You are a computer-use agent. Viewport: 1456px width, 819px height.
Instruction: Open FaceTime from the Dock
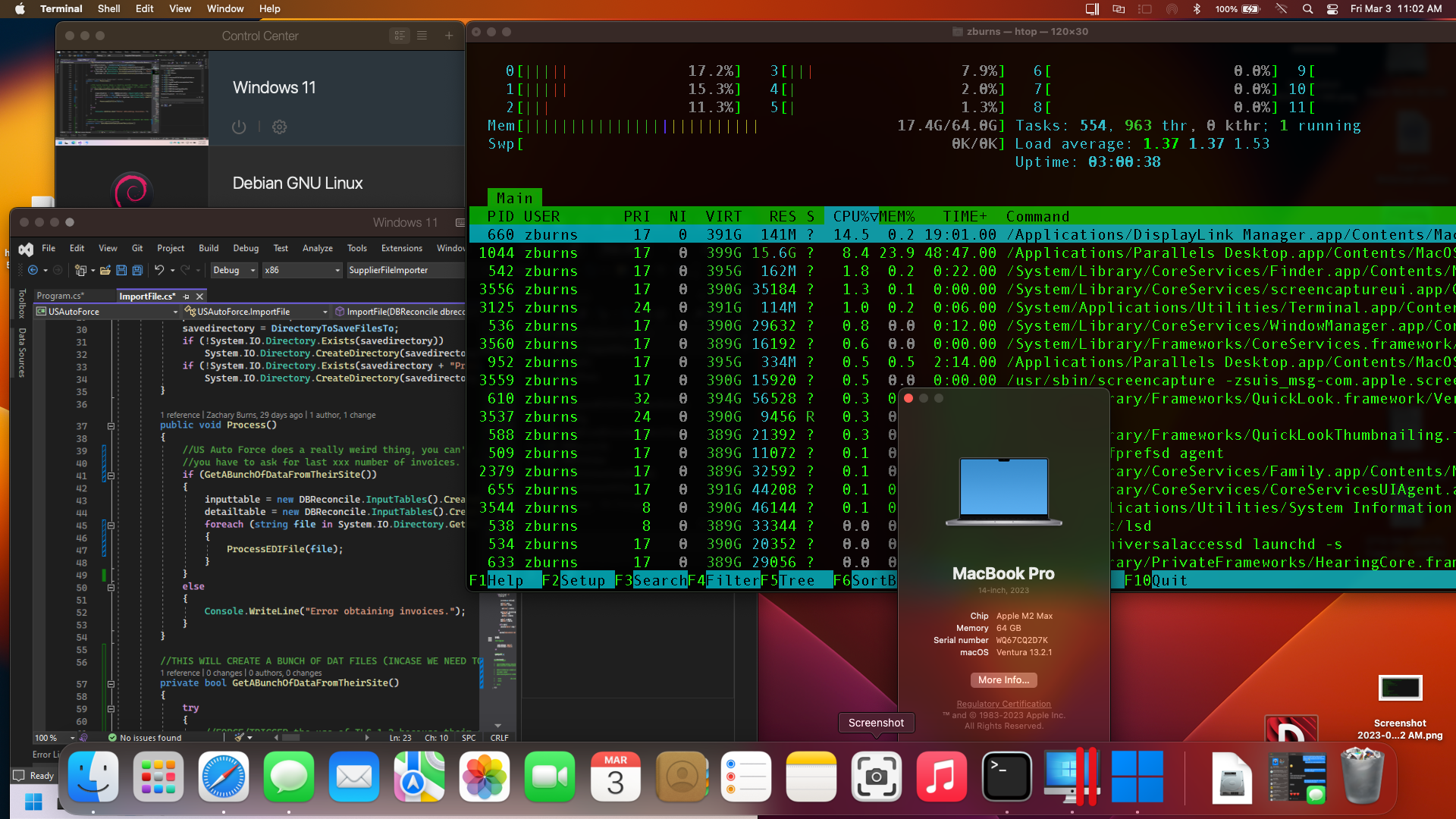(550, 777)
